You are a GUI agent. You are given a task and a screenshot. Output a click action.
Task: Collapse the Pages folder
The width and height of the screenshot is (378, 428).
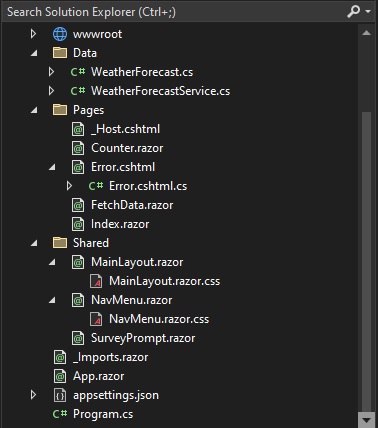[34, 110]
